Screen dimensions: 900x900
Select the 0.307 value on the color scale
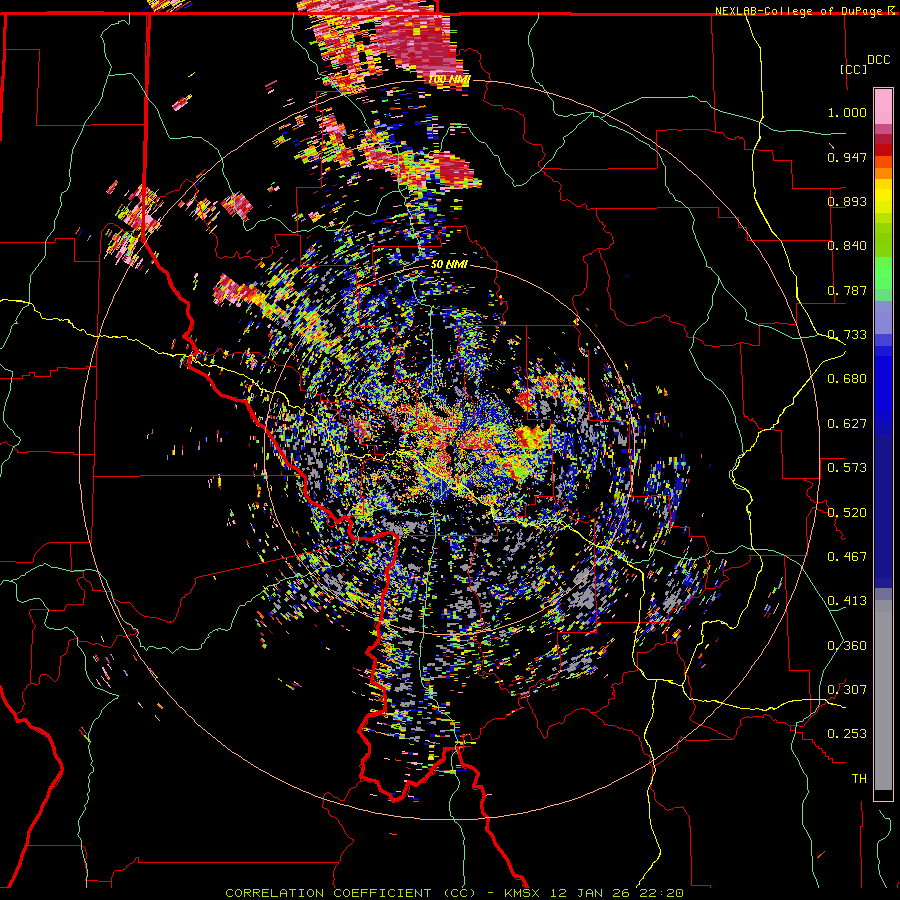click(x=847, y=690)
